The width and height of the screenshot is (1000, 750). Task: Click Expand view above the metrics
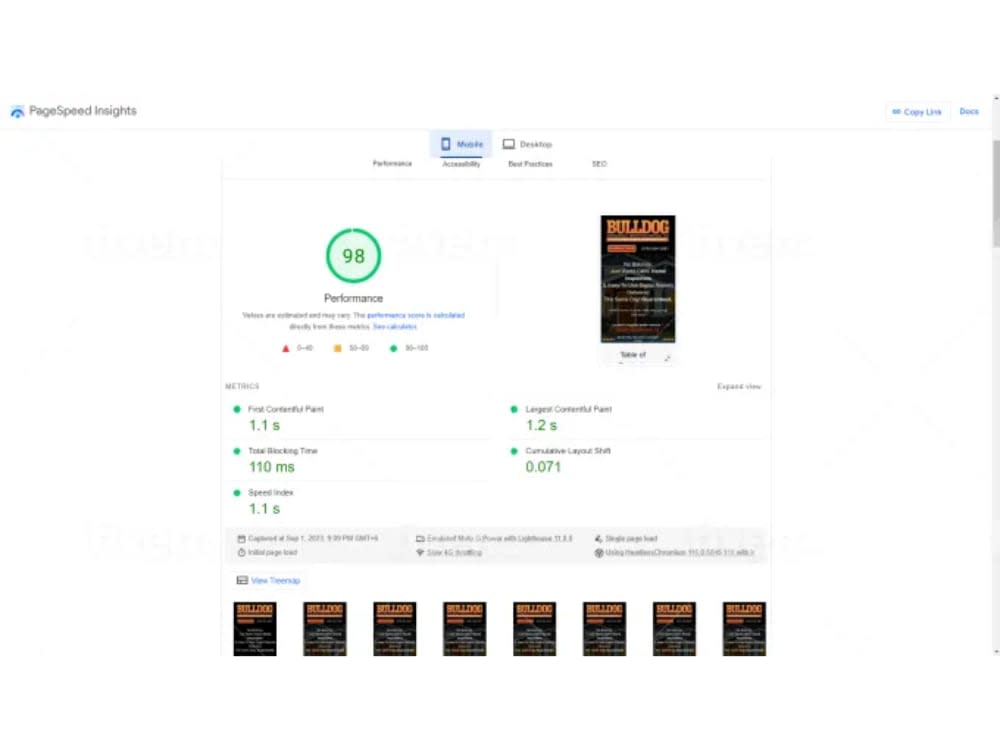coord(739,386)
